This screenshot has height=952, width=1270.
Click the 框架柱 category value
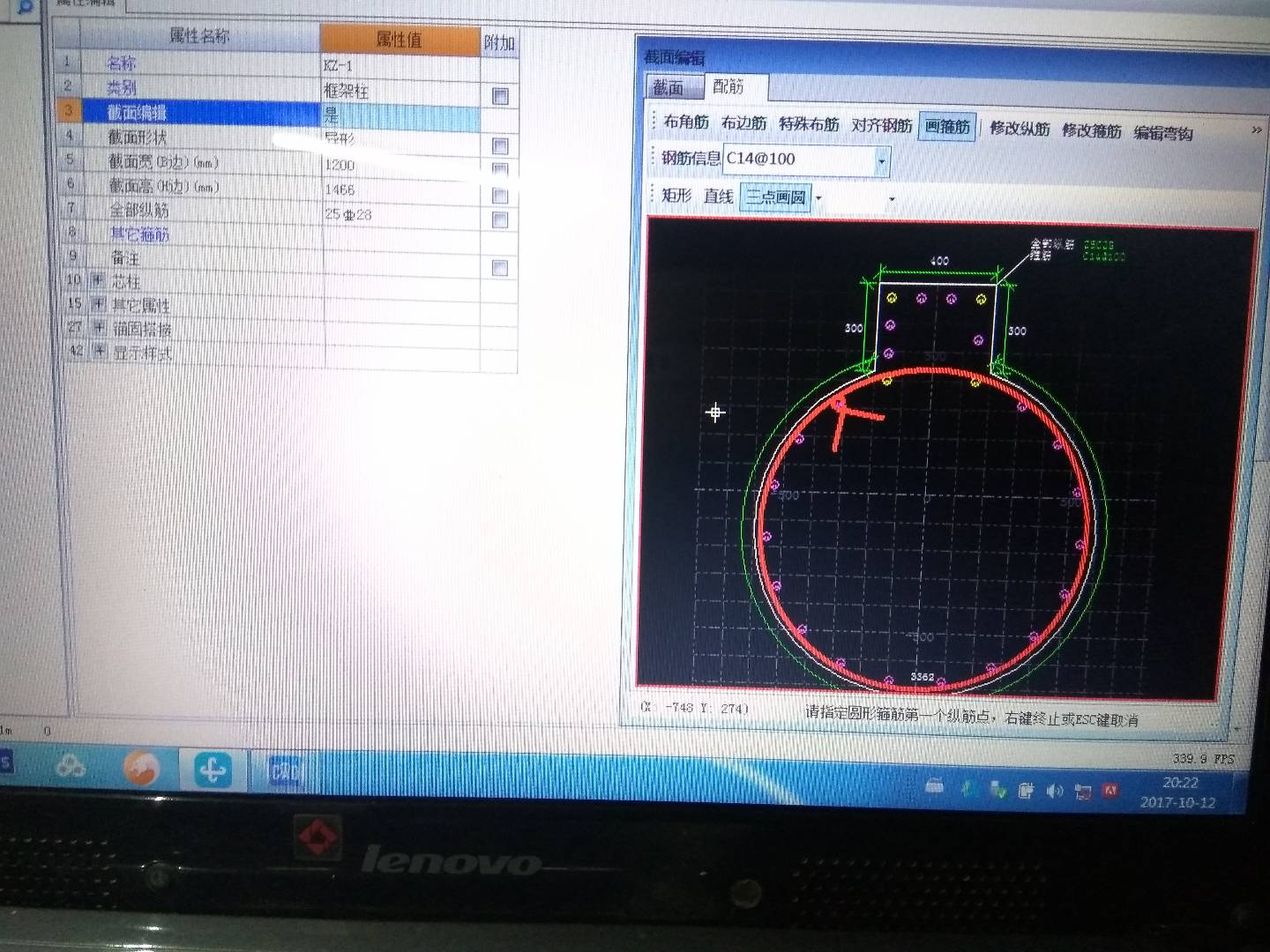click(400, 91)
